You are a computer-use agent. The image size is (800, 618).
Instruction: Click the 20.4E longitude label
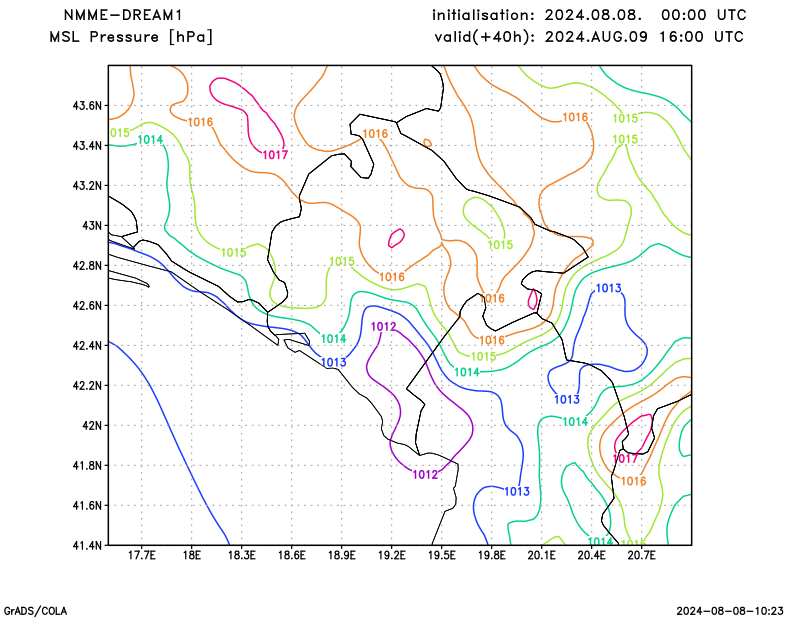(x=591, y=555)
